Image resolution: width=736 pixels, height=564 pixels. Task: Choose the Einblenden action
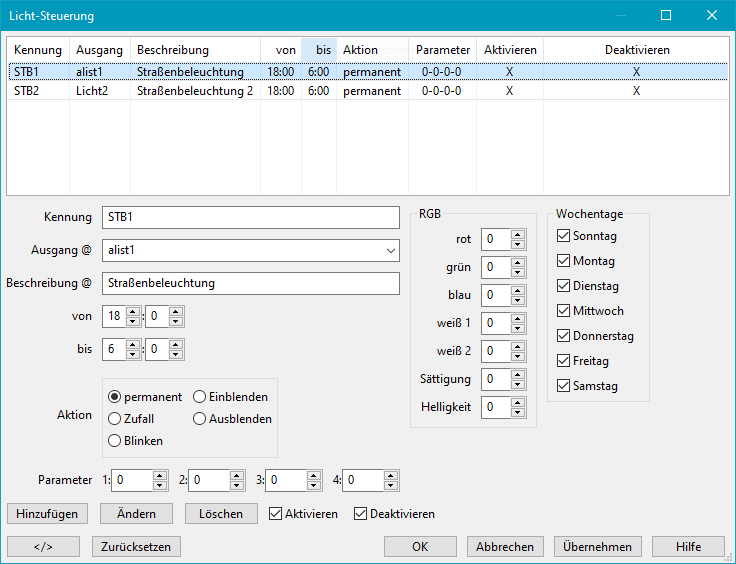(200, 397)
